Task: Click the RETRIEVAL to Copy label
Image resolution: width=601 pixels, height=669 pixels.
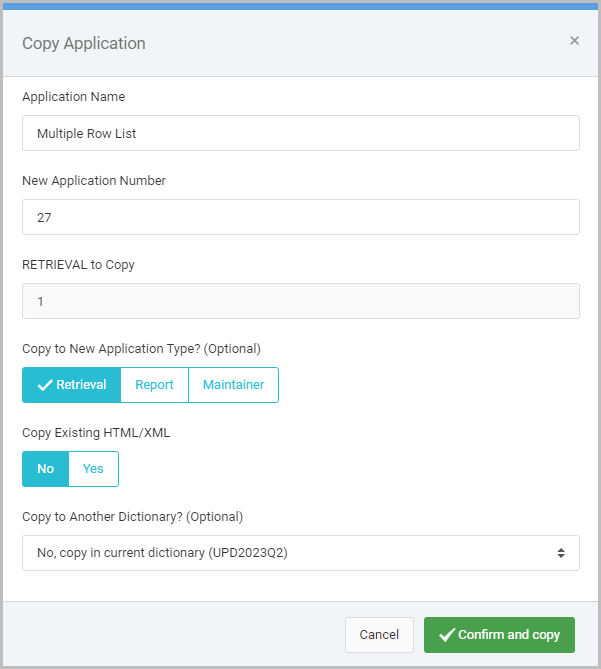Action: tap(78, 265)
